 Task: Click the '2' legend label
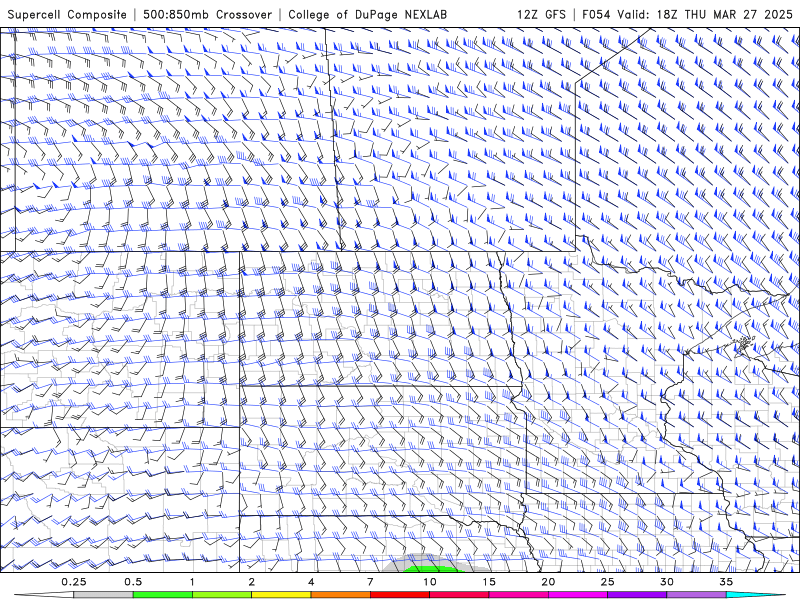(x=252, y=582)
